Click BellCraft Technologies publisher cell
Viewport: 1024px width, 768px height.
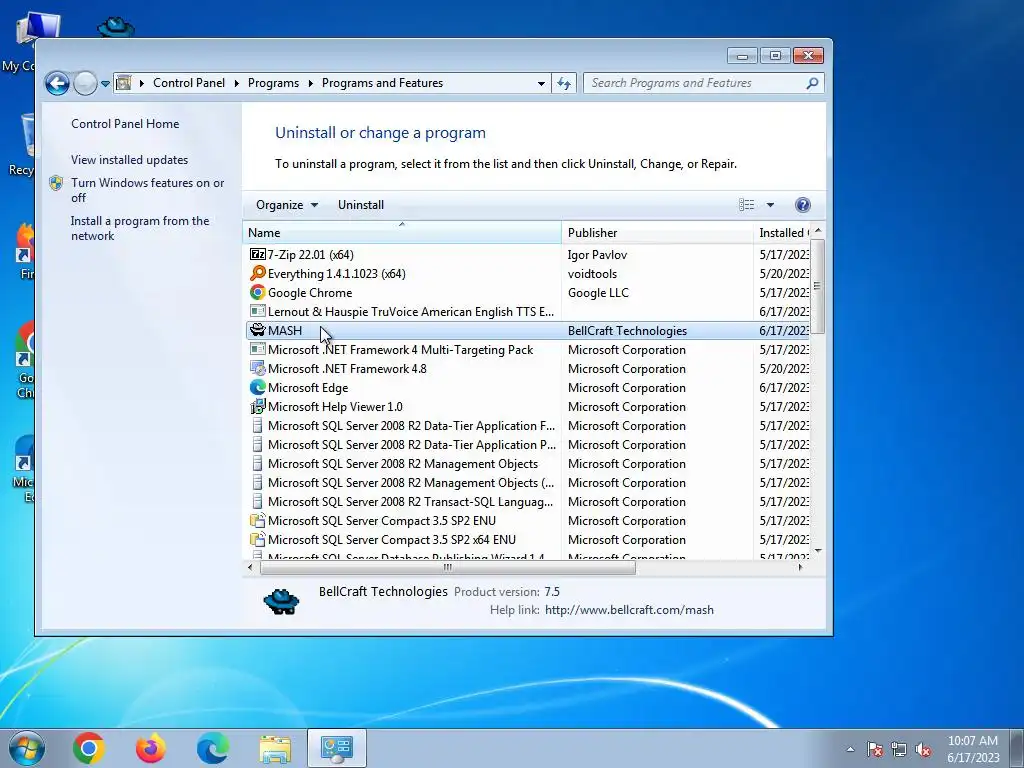coord(627,330)
